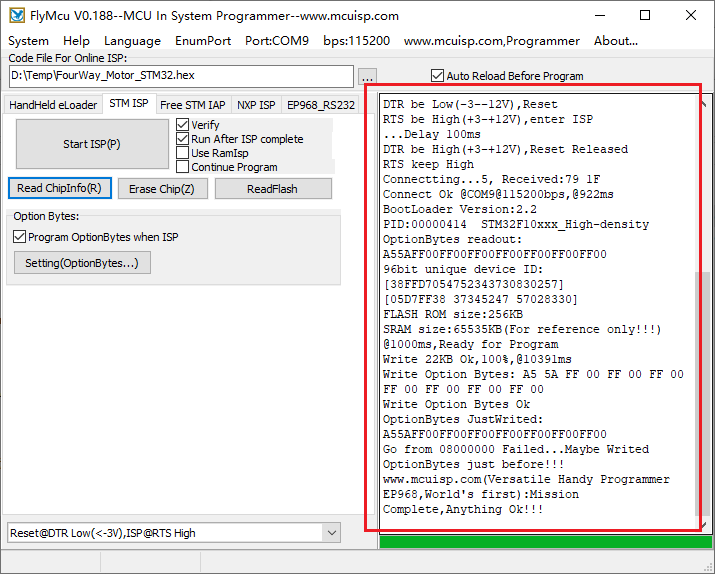Click log line 'PID:00000414 STM32F10xxx_High-density'
Image resolution: width=715 pixels, height=574 pixels.
click(516, 224)
